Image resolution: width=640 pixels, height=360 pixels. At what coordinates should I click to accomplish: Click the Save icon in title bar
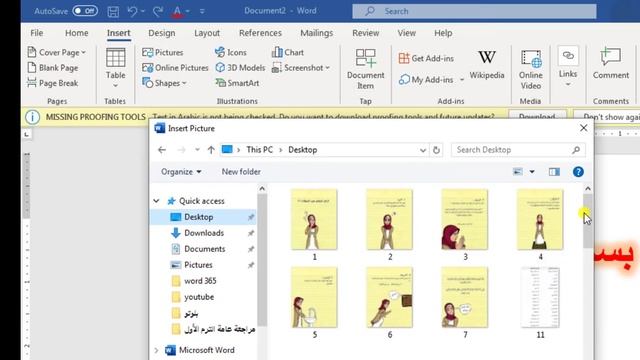click(x=113, y=11)
